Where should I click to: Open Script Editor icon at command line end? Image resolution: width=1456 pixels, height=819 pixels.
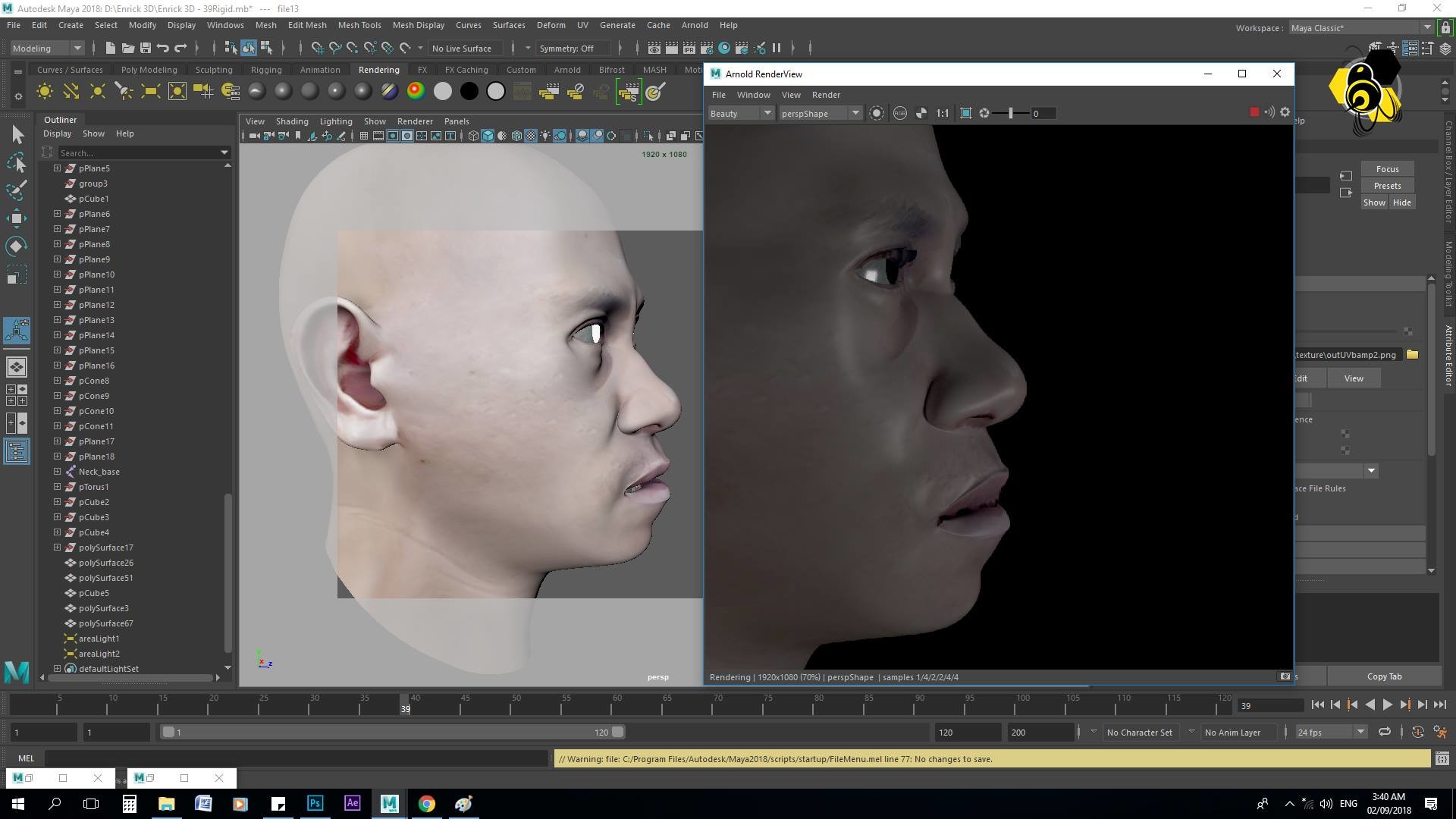pos(1442,758)
